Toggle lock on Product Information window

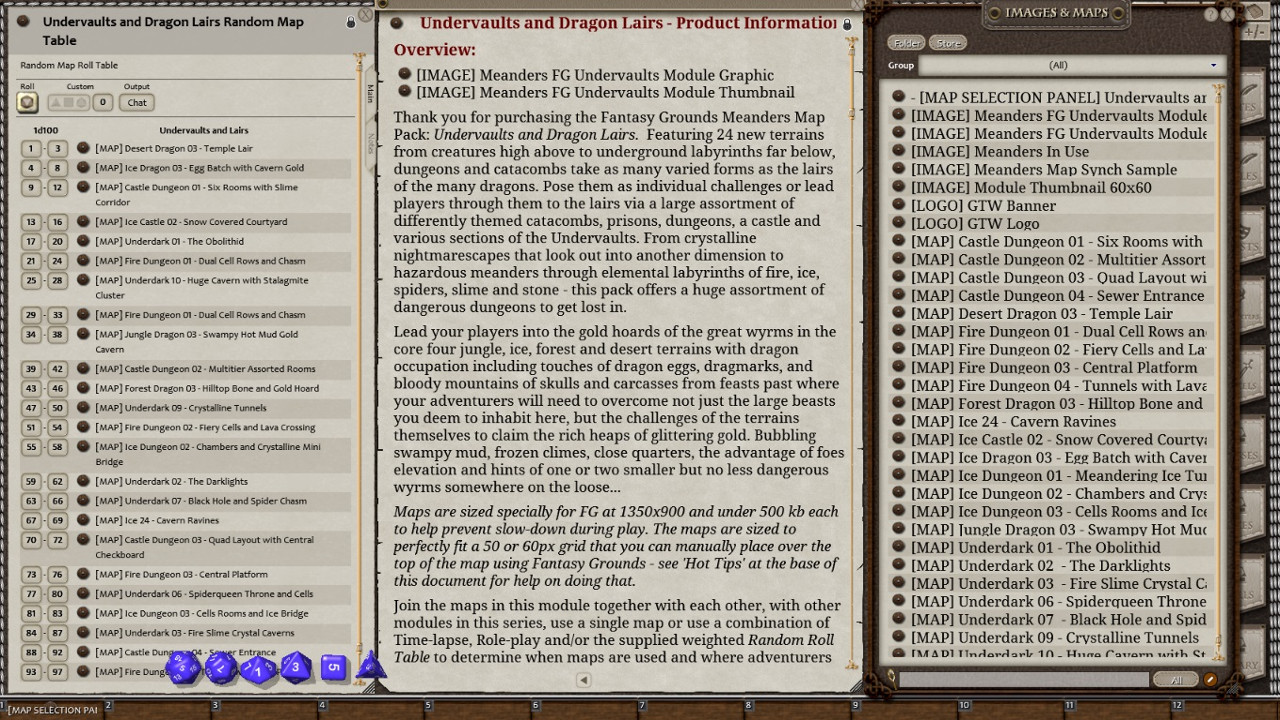click(x=847, y=24)
